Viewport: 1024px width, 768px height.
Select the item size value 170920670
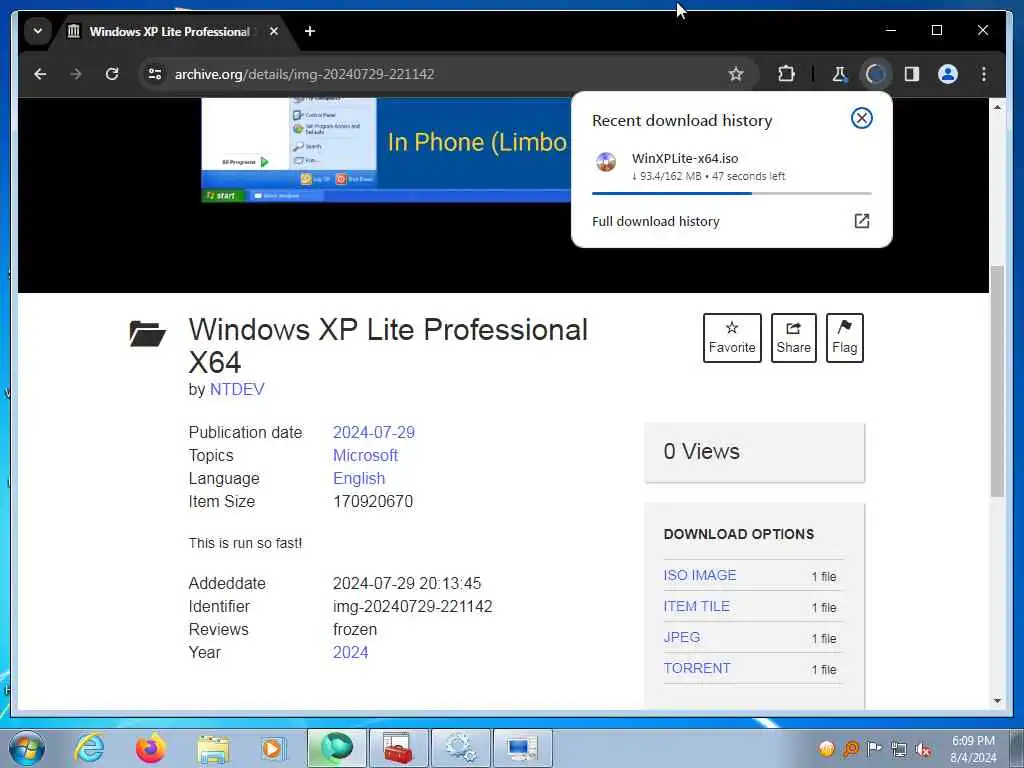373,502
